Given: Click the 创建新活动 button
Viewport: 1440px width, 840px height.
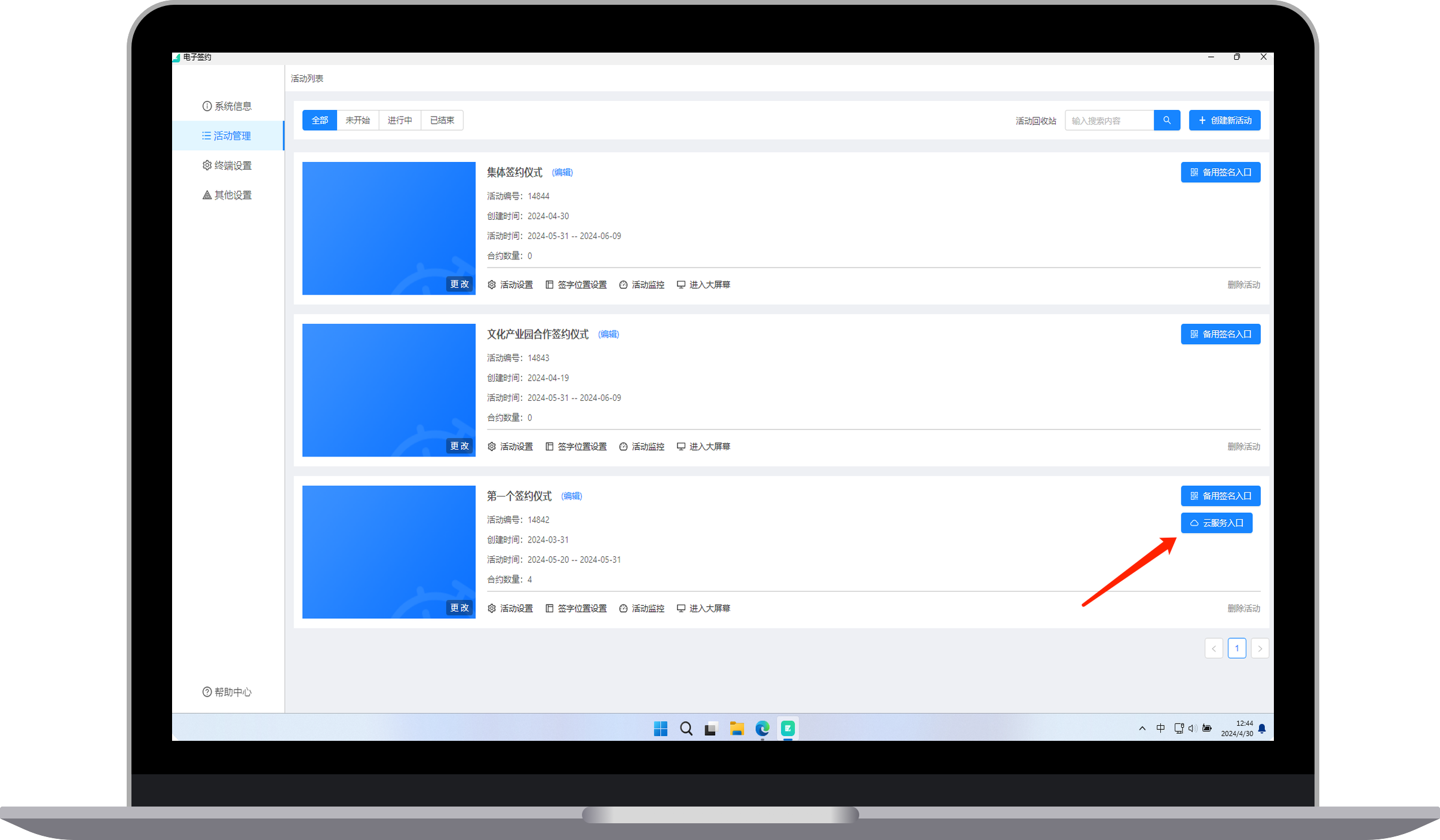Looking at the screenshot, I should point(1225,120).
